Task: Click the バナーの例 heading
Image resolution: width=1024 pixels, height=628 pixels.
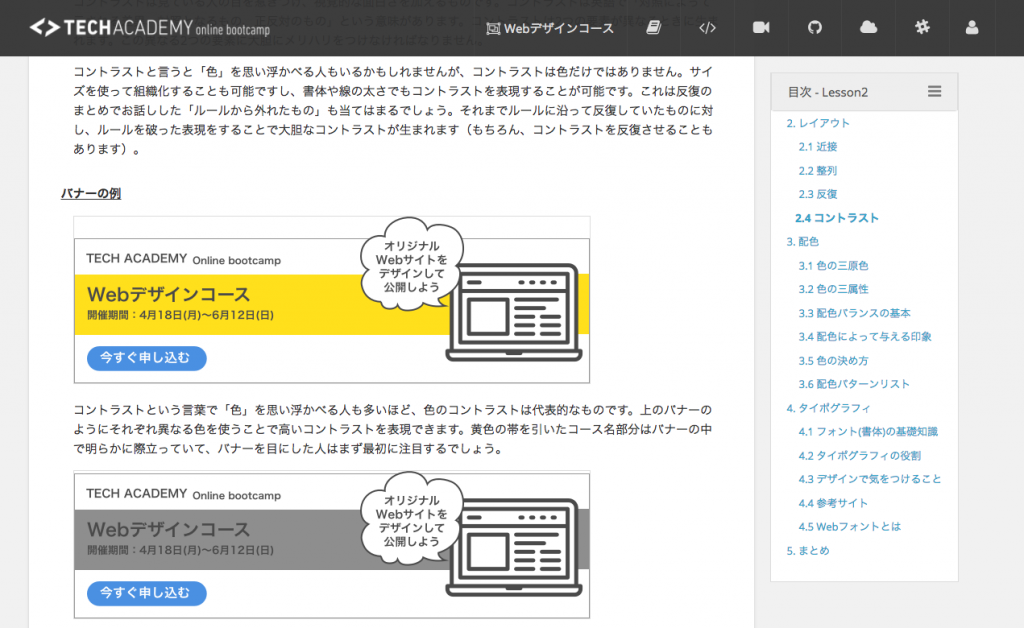Action: point(91,193)
